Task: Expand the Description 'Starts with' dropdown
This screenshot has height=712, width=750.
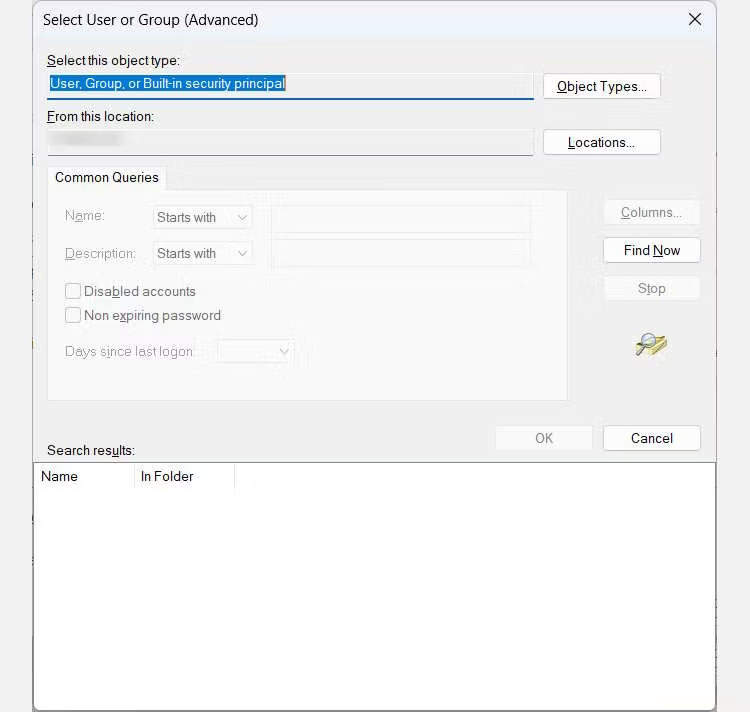Action: pyautogui.click(x=203, y=253)
